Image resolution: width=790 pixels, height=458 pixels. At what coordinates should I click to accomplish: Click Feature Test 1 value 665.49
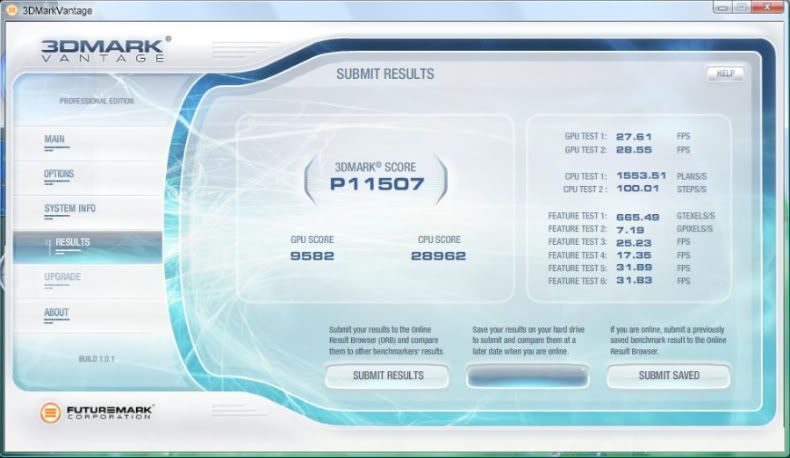pos(637,217)
